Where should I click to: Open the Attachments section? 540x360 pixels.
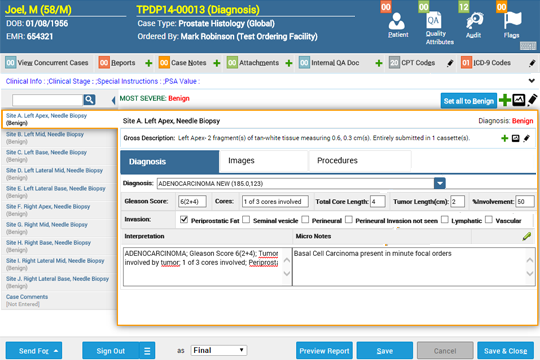click(x=253, y=63)
